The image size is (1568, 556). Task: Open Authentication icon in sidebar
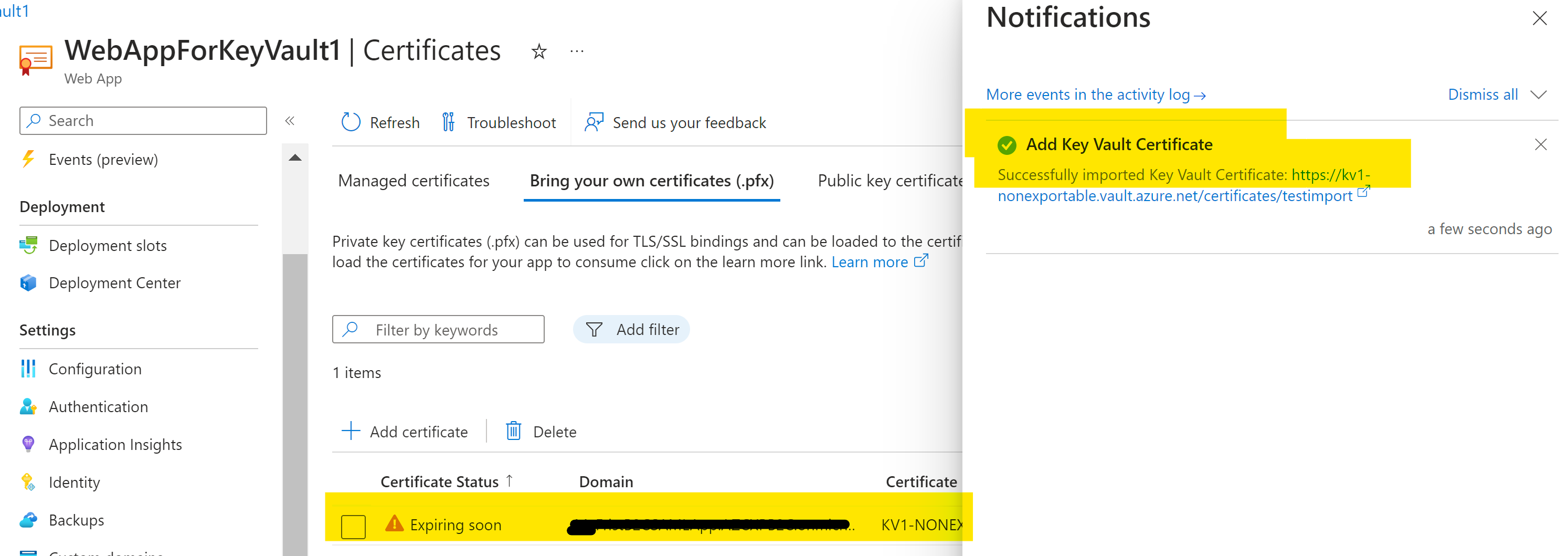[x=28, y=406]
